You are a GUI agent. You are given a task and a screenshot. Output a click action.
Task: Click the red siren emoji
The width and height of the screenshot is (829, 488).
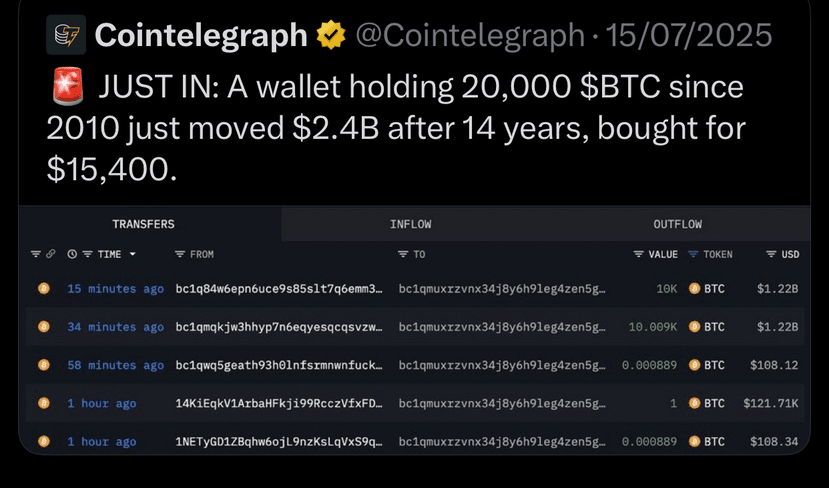point(68,87)
